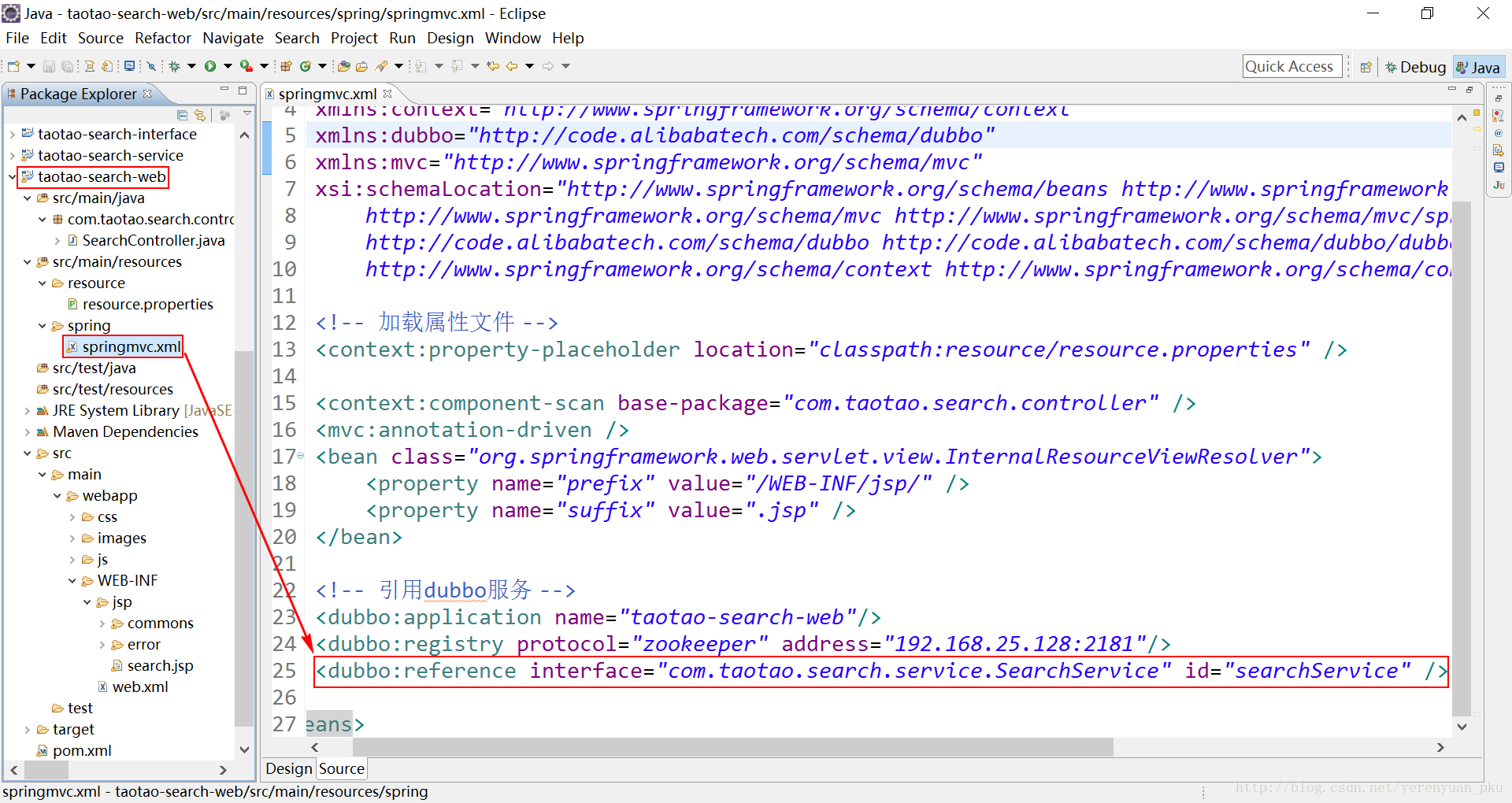Collapse the src/main/resources folder
Image resolution: width=1512 pixels, height=803 pixels.
click(27, 262)
